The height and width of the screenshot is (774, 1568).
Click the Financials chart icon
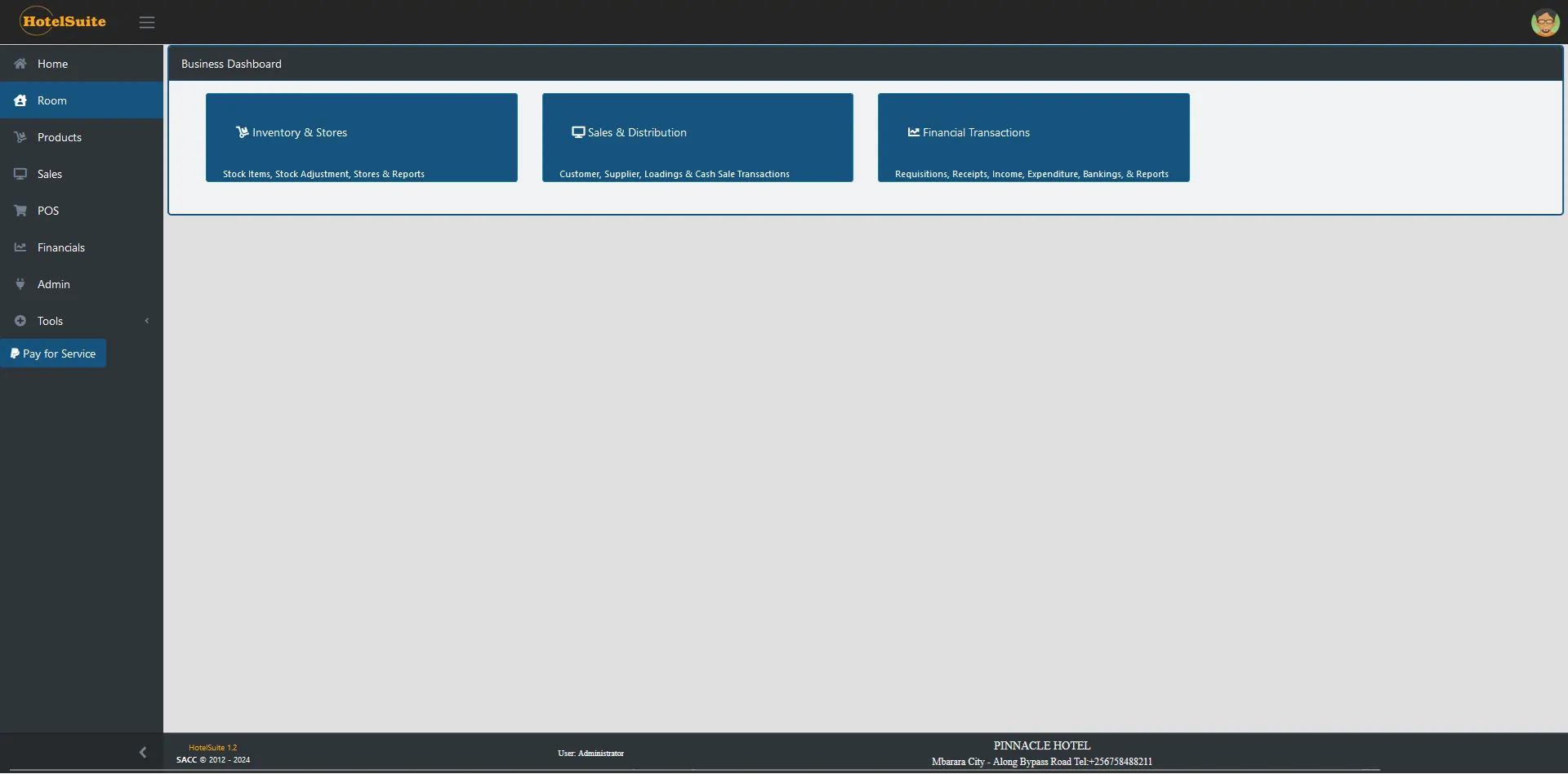click(x=20, y=247)
